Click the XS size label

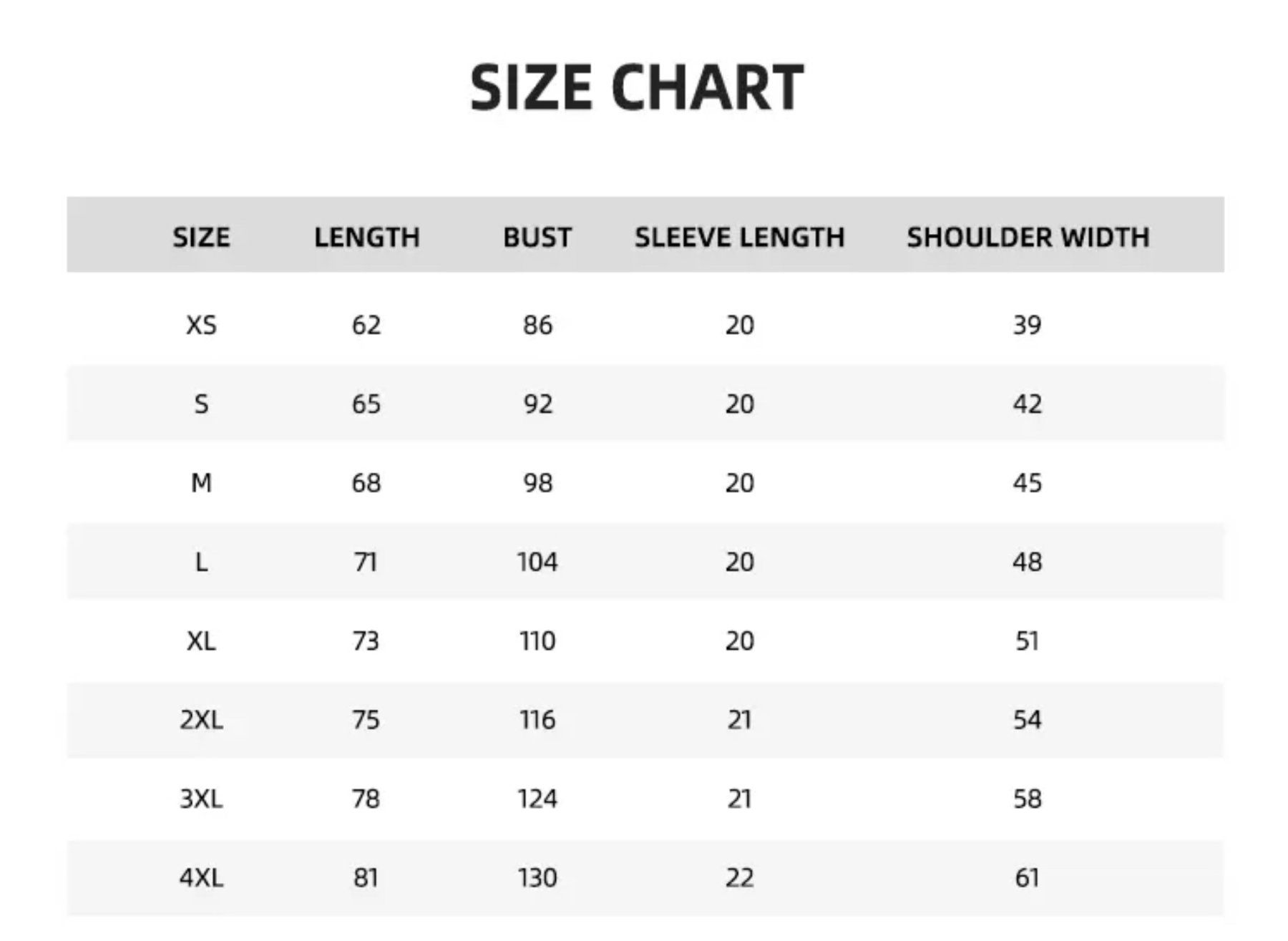pyautogui.click(x=201, y=326)
